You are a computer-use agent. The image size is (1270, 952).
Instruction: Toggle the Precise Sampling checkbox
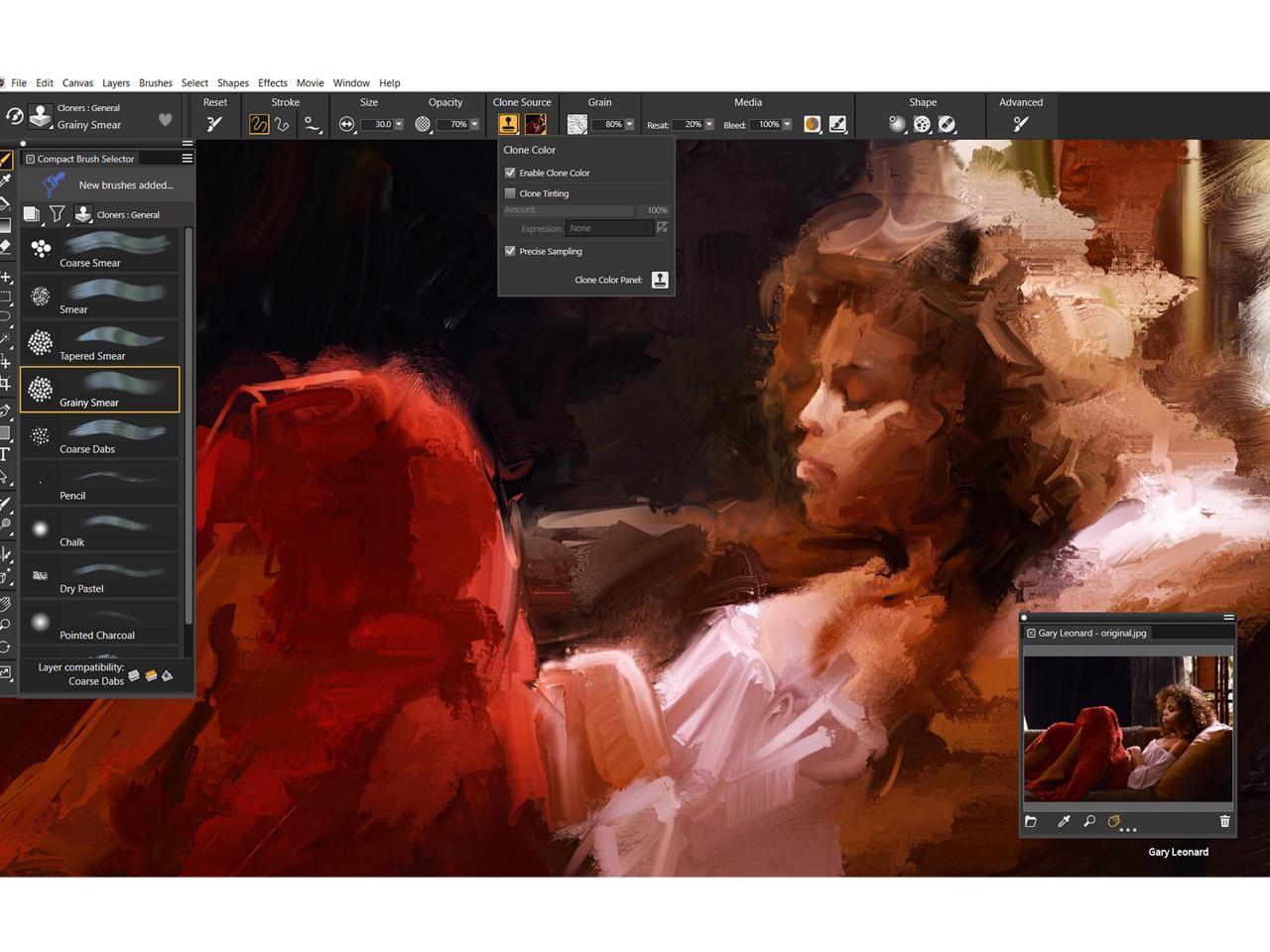click(x=510, y=251)
